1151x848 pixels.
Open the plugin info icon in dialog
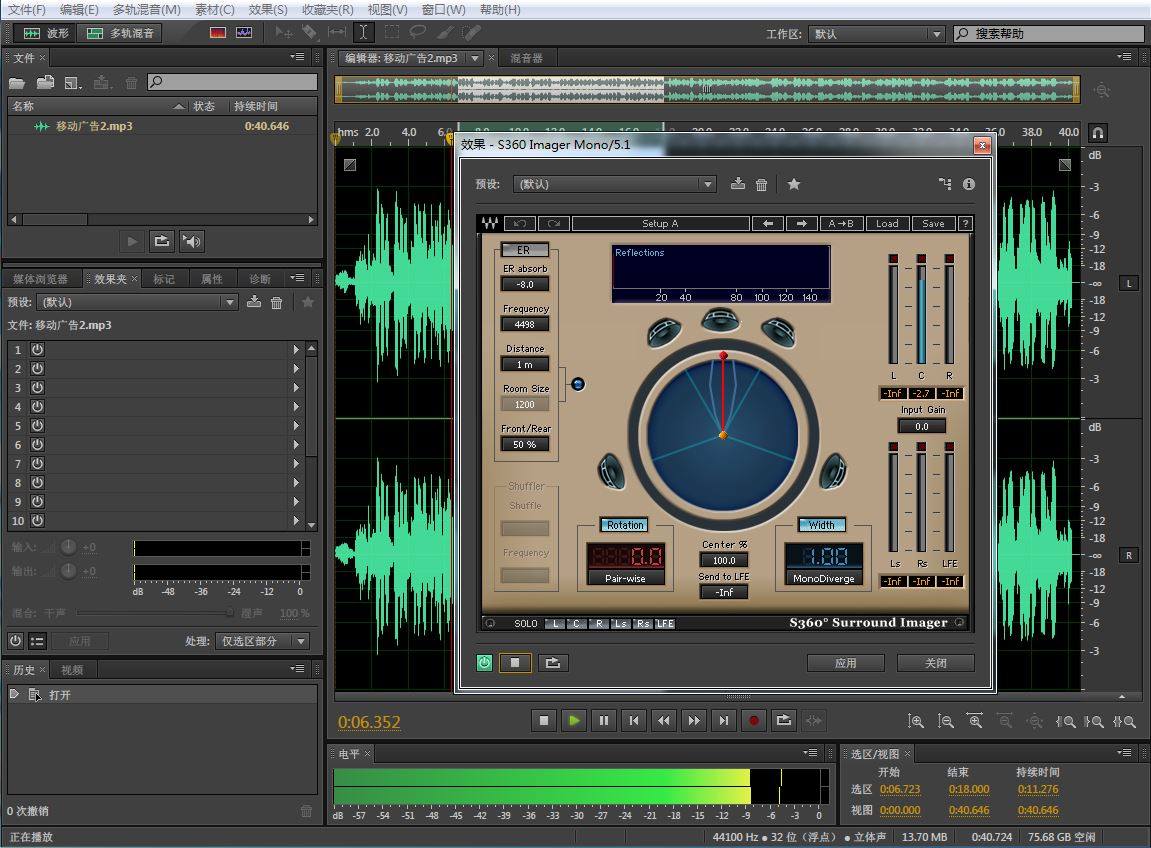pyautogui.click(x=968, y=184)
